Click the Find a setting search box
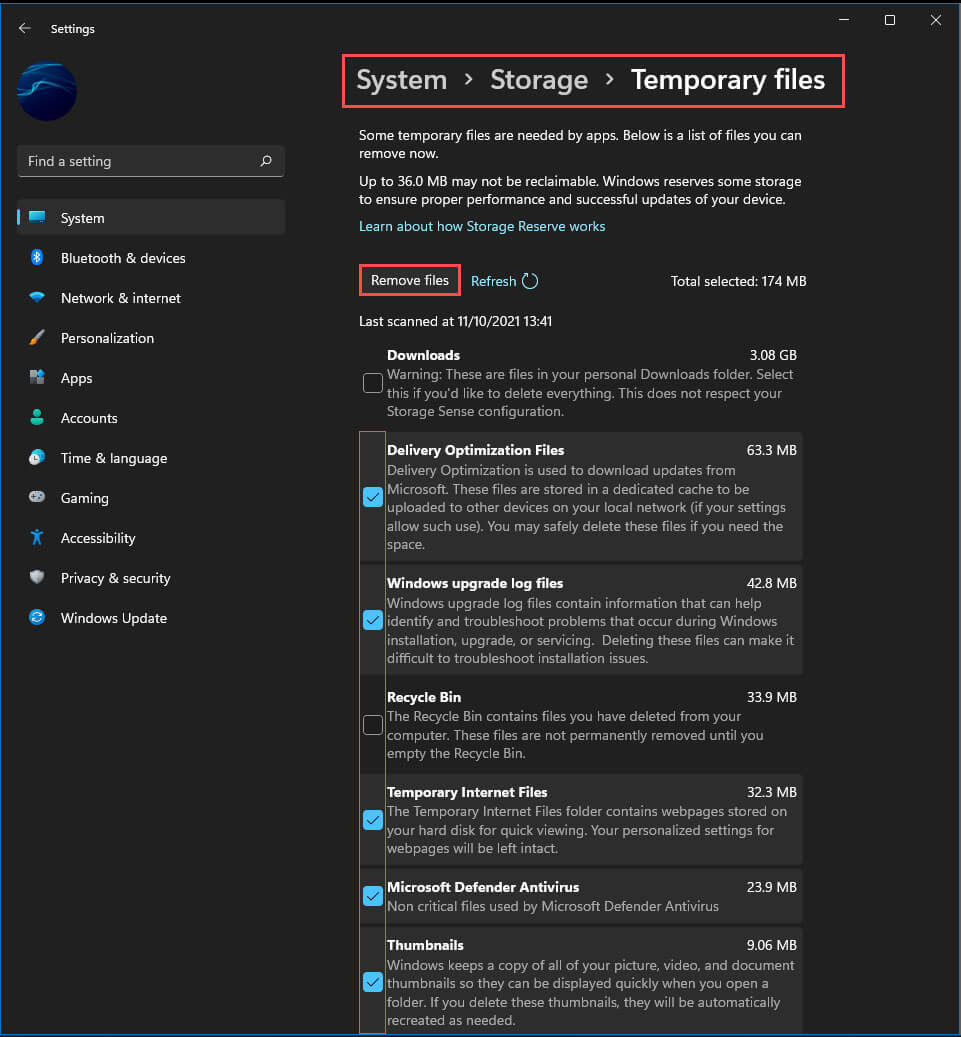 [x=151, y=161]
